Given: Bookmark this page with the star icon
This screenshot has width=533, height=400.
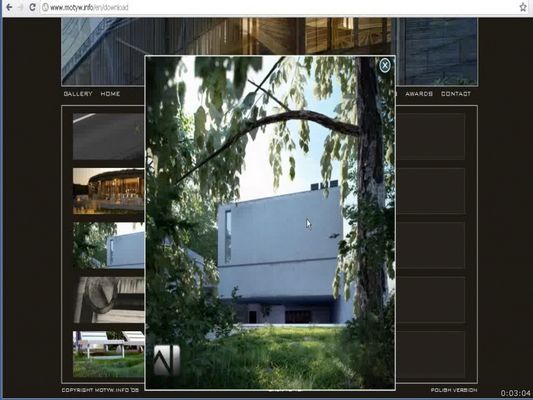Looking at the screenshot, I should 523,7.
